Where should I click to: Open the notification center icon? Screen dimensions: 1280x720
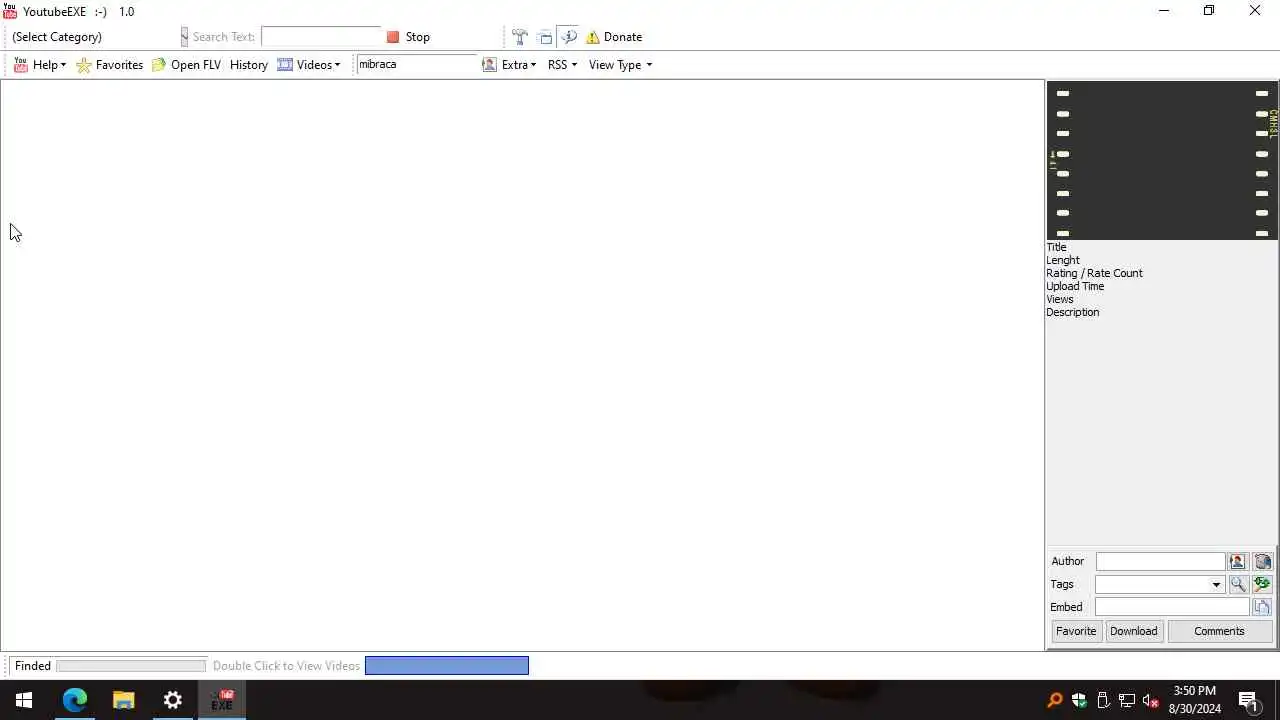1249,700
